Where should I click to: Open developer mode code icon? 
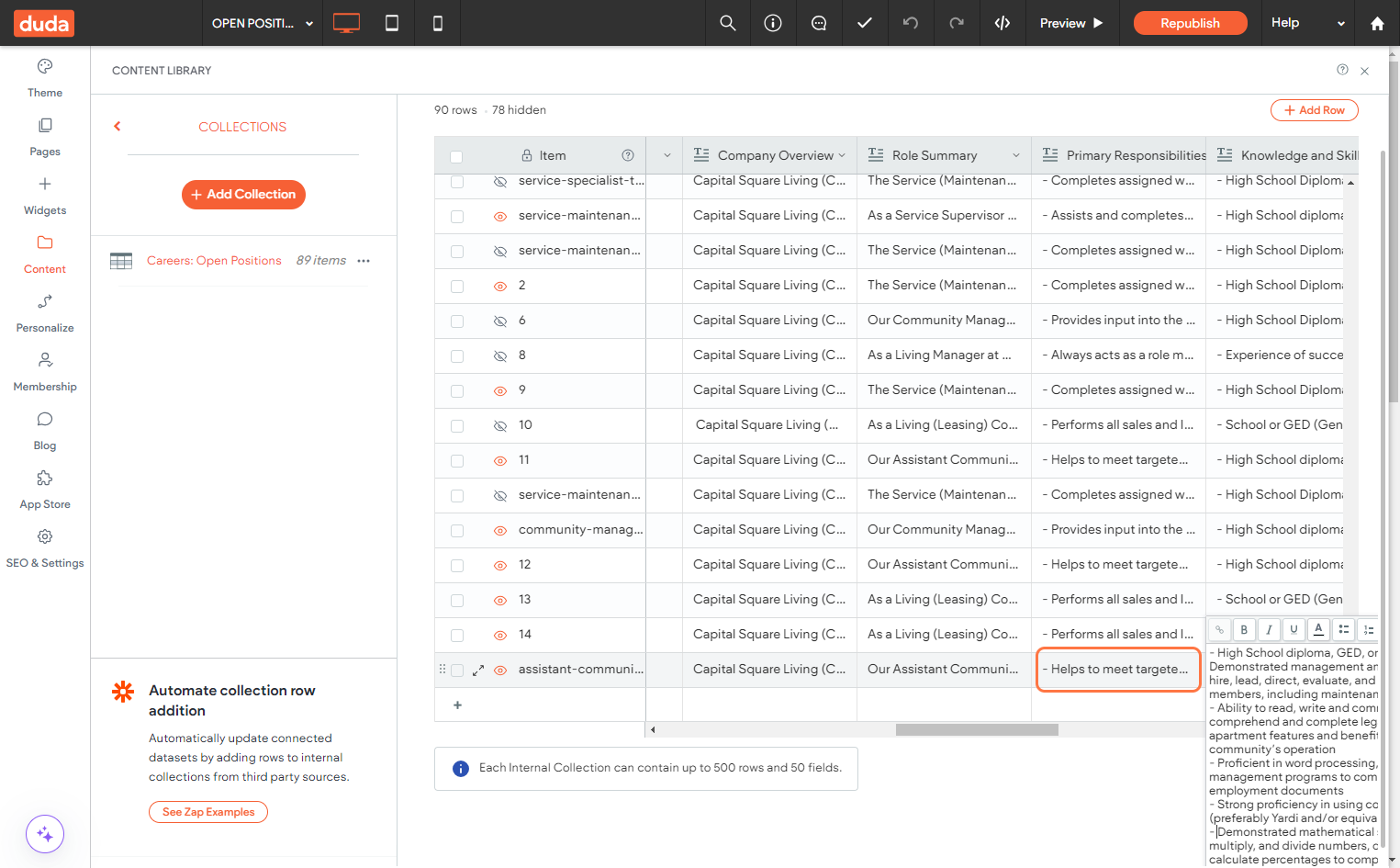pos(1002,23)
